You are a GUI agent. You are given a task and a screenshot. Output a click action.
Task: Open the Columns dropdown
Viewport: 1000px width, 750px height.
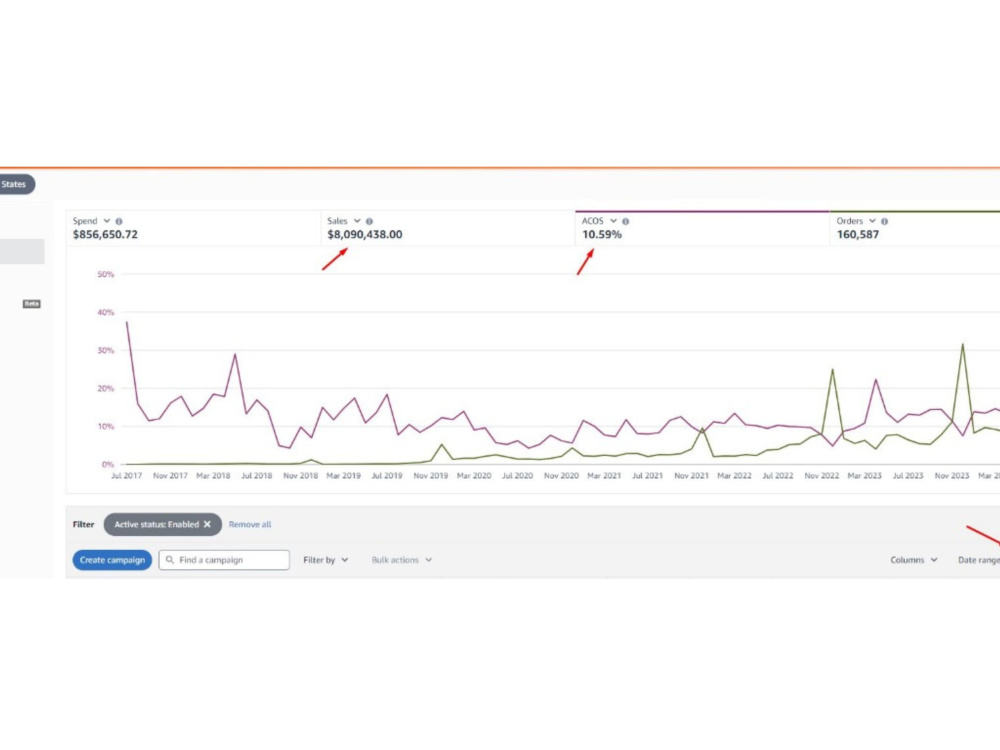click(914, 560)
